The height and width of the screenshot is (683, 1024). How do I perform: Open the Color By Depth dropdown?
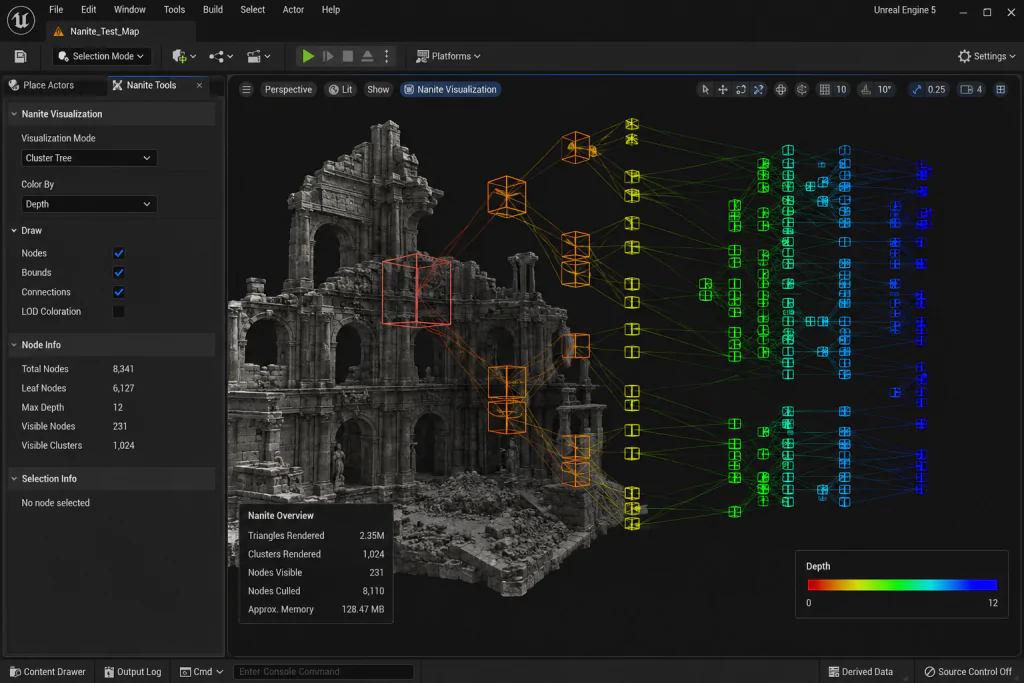point(88,204)
